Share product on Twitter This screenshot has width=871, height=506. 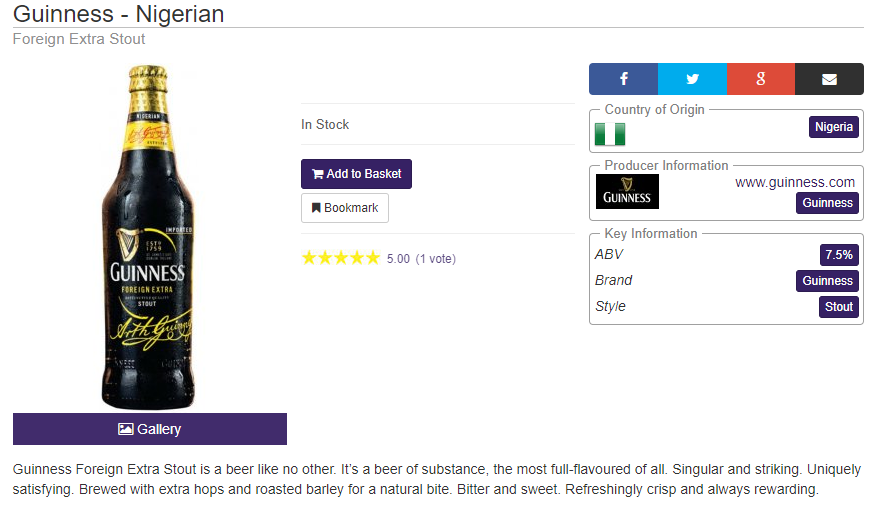tap(692, 79)
